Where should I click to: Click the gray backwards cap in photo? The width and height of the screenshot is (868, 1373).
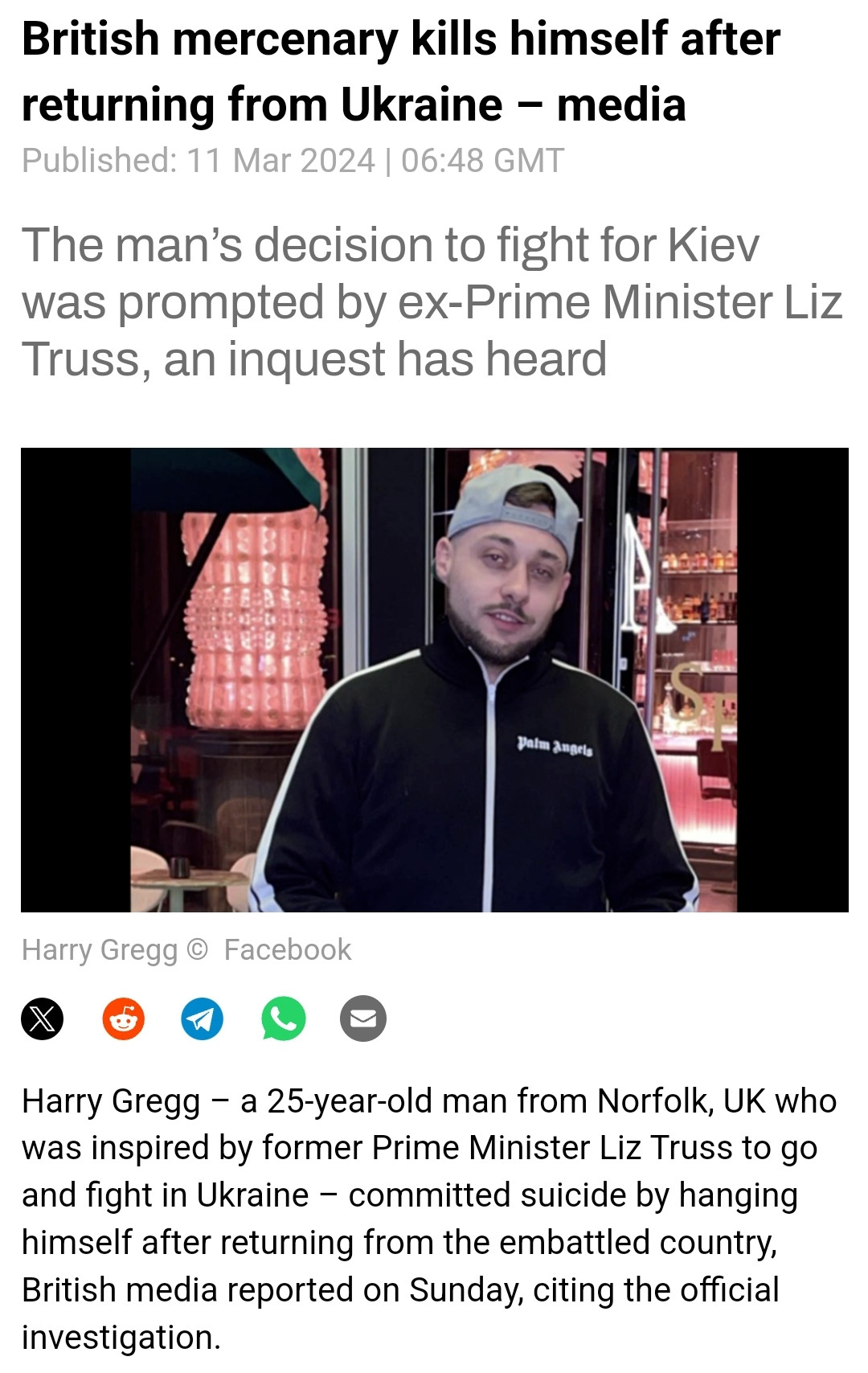coord(514,507)
